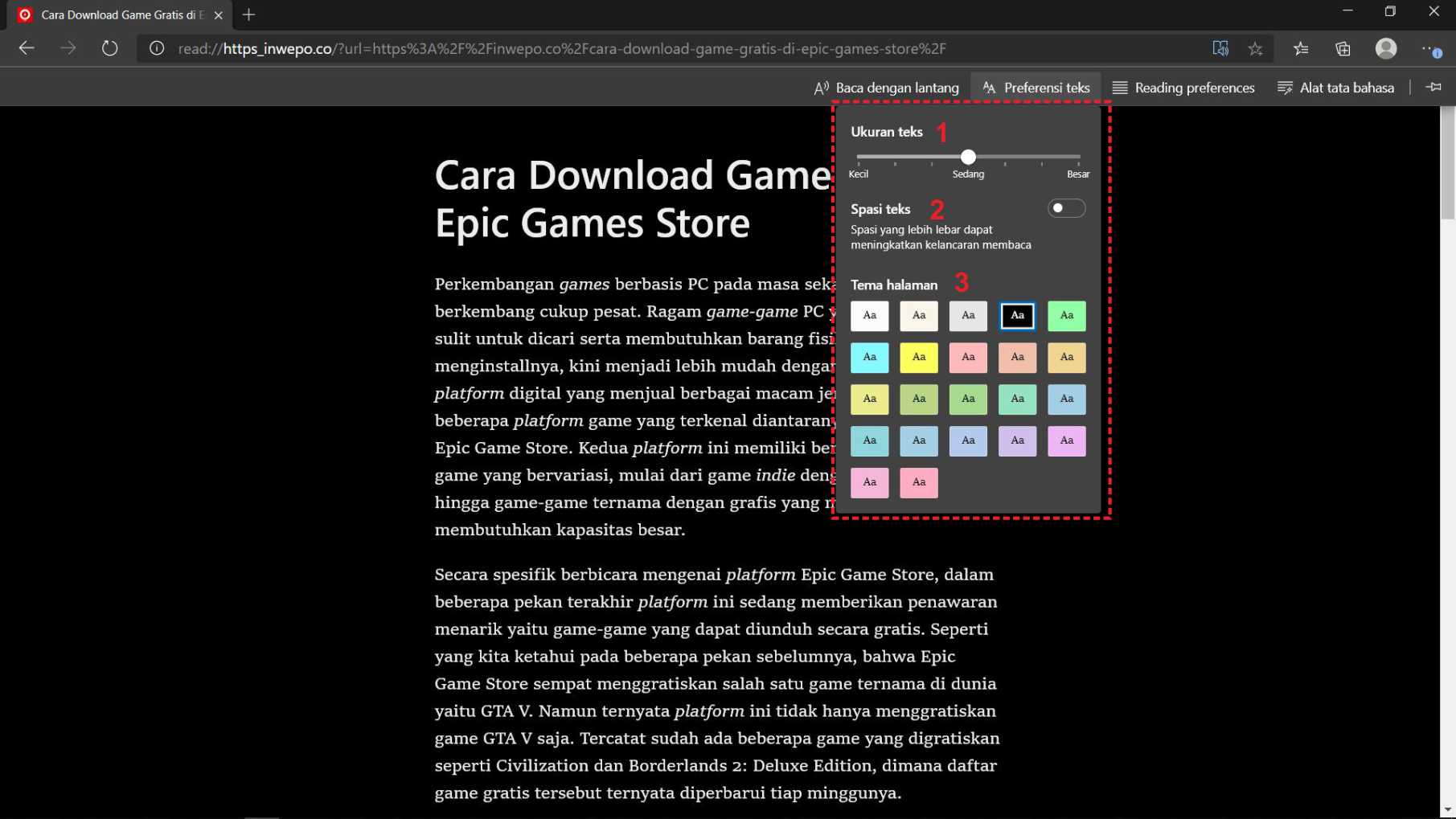
Task: Open Reading preferences menu
Action: (x=1183, y=88)
